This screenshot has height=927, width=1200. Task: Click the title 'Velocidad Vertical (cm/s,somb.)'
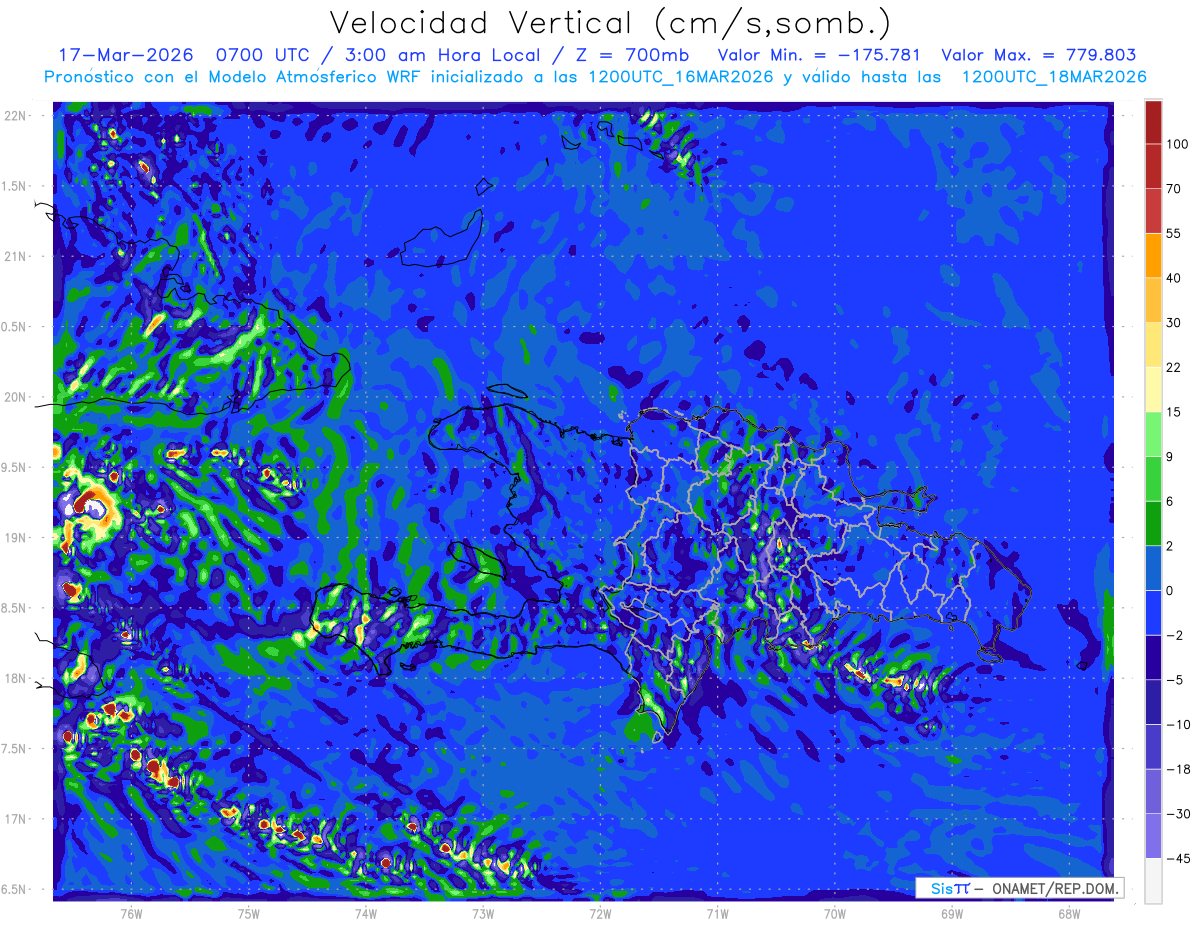(x=610, y=23)
